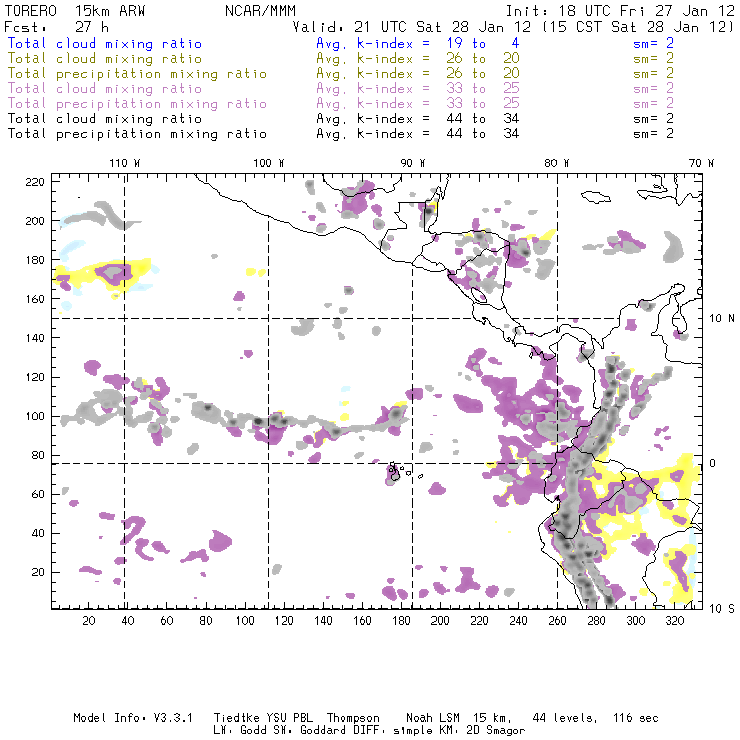Select the "Tiedtke" scheme name in the footer
The width and height of the screenshot is (740, 740).
coord(237,718)
